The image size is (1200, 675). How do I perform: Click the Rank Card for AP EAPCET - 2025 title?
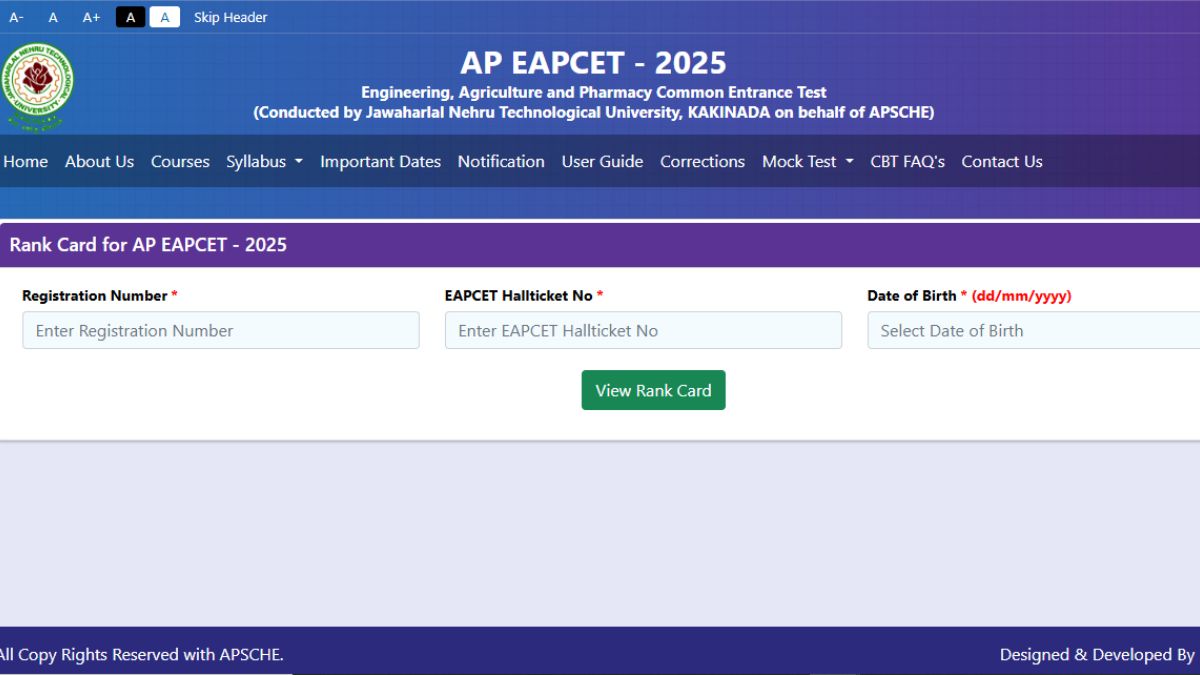148,245
